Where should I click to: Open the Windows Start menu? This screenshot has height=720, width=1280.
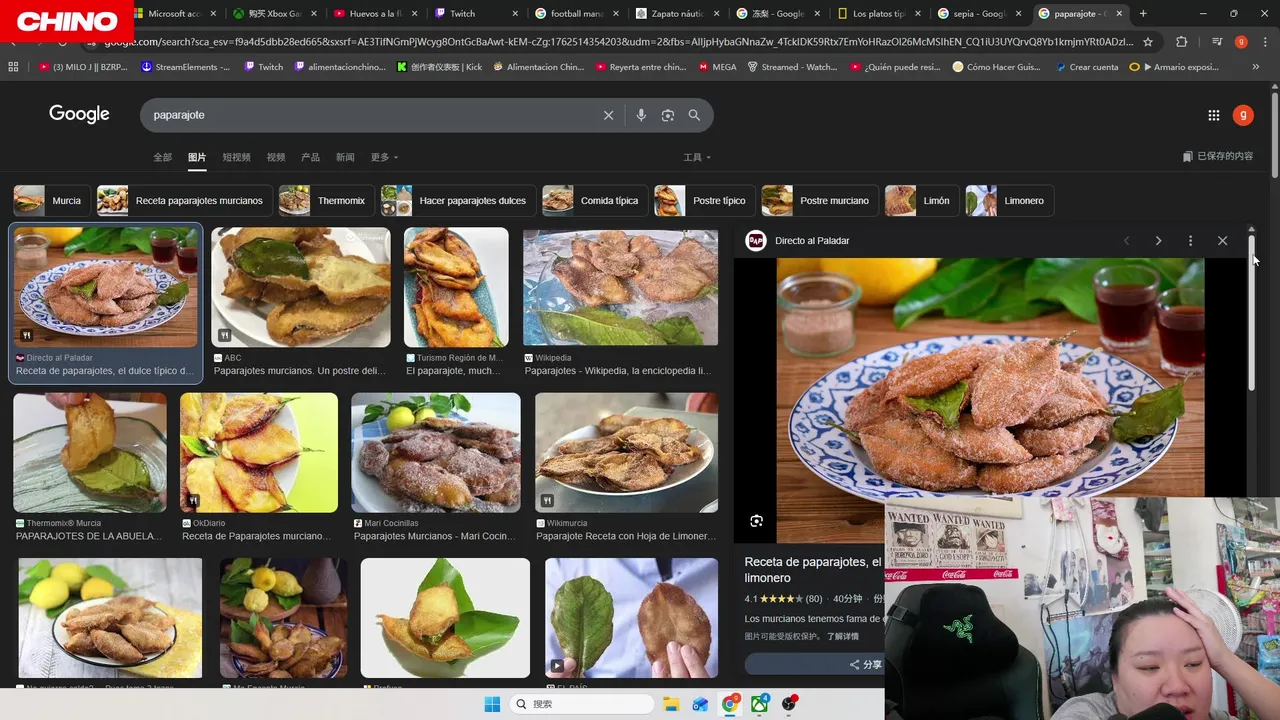(492, 704)
